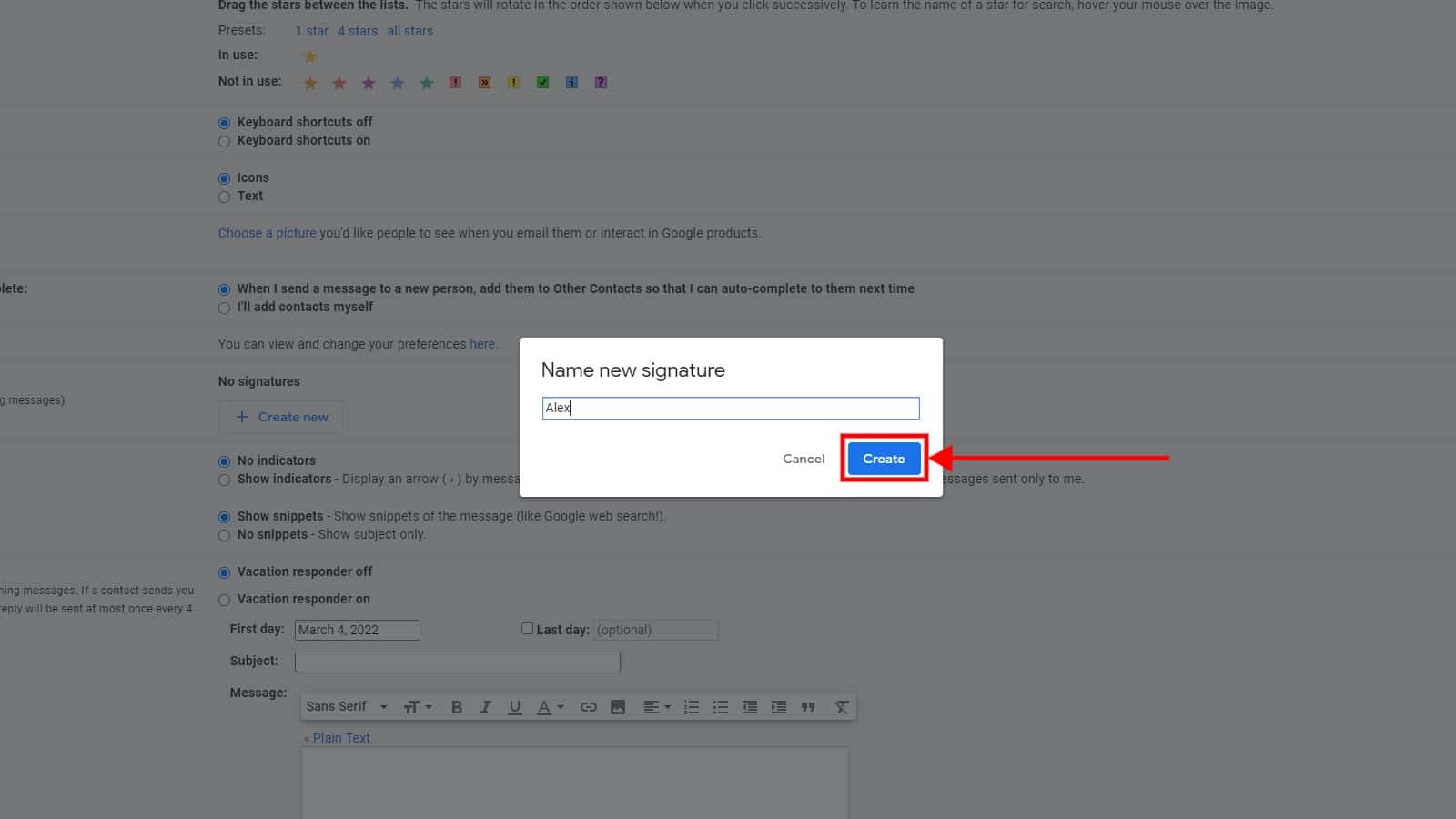Open the text size dropdown
The image size is (1456, 819).
(x=417, y=706)
